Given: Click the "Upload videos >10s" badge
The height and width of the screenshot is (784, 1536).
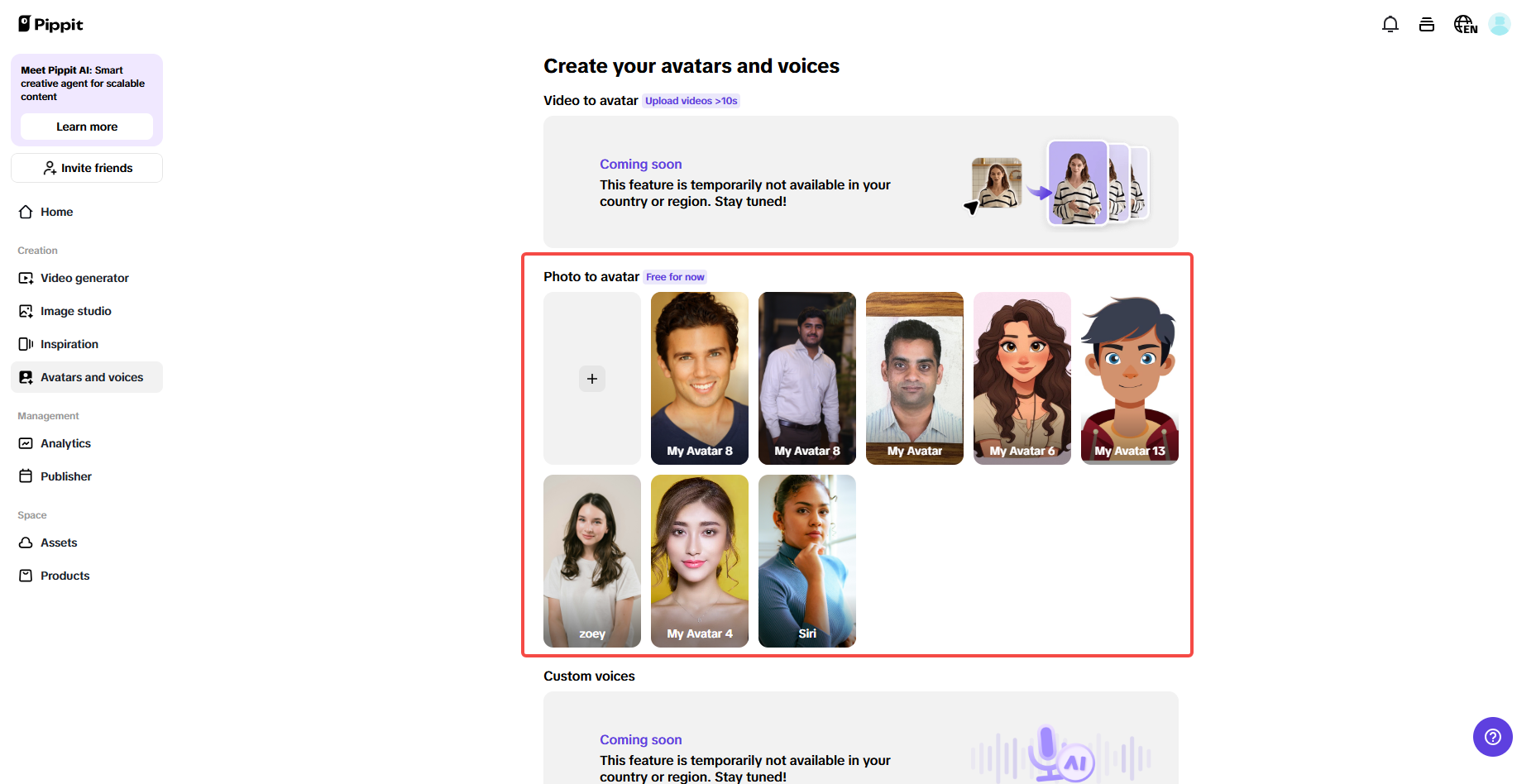Looking at the screenshot, I should click(x=691, y=101).
